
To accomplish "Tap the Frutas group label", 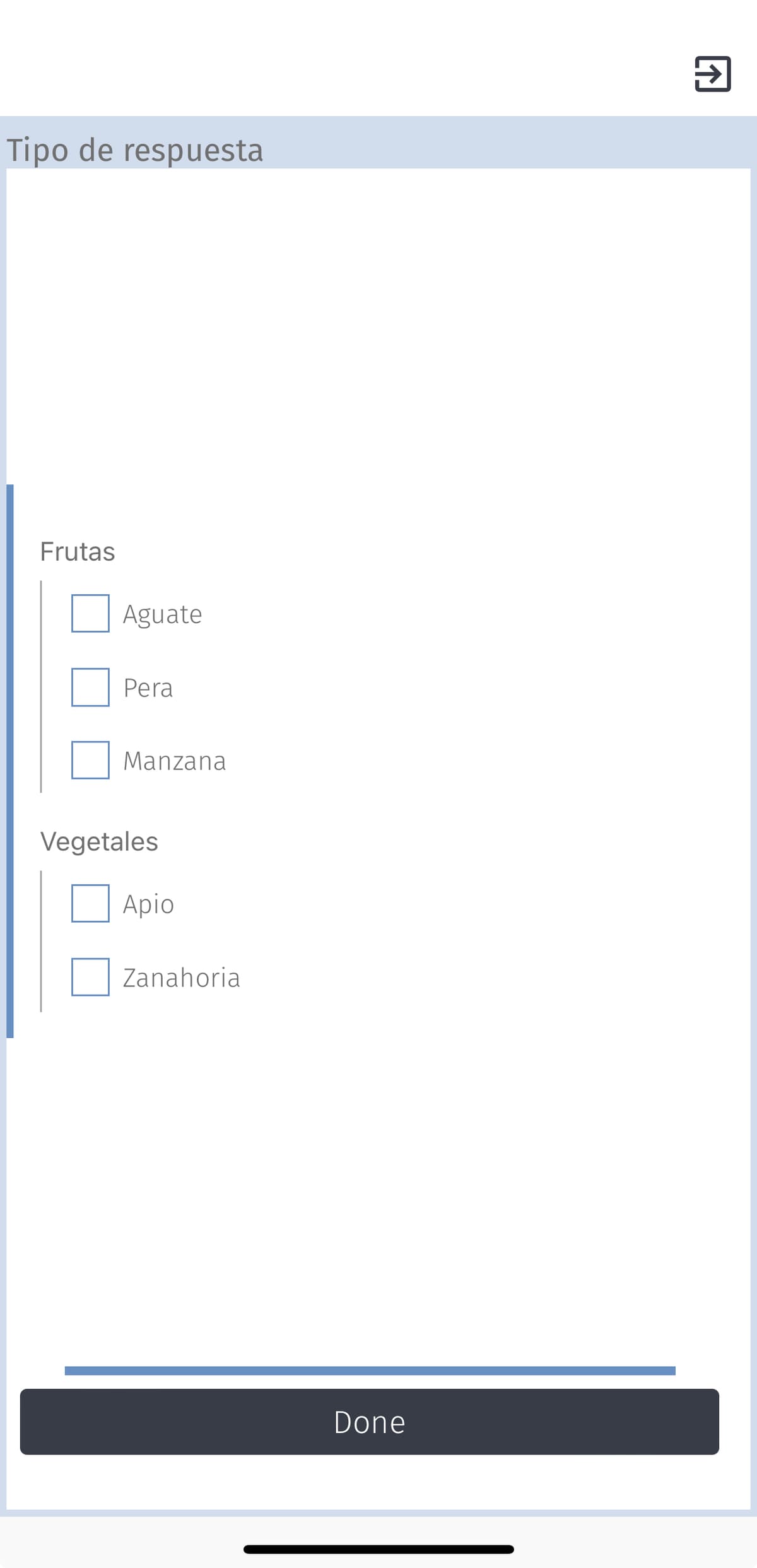I will tap(78, 551).
